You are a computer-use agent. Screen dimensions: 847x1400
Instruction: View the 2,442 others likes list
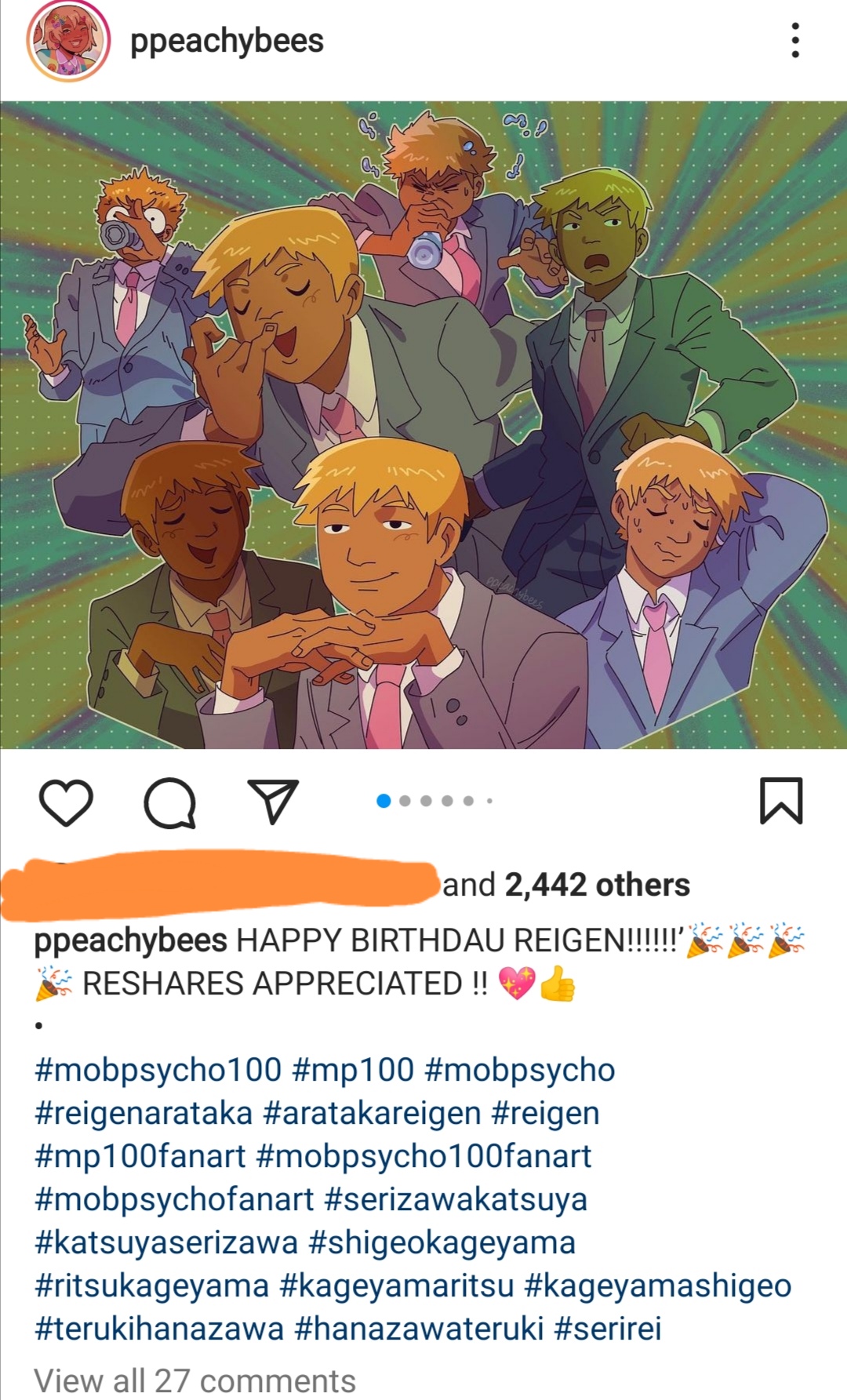click(598, 885)
